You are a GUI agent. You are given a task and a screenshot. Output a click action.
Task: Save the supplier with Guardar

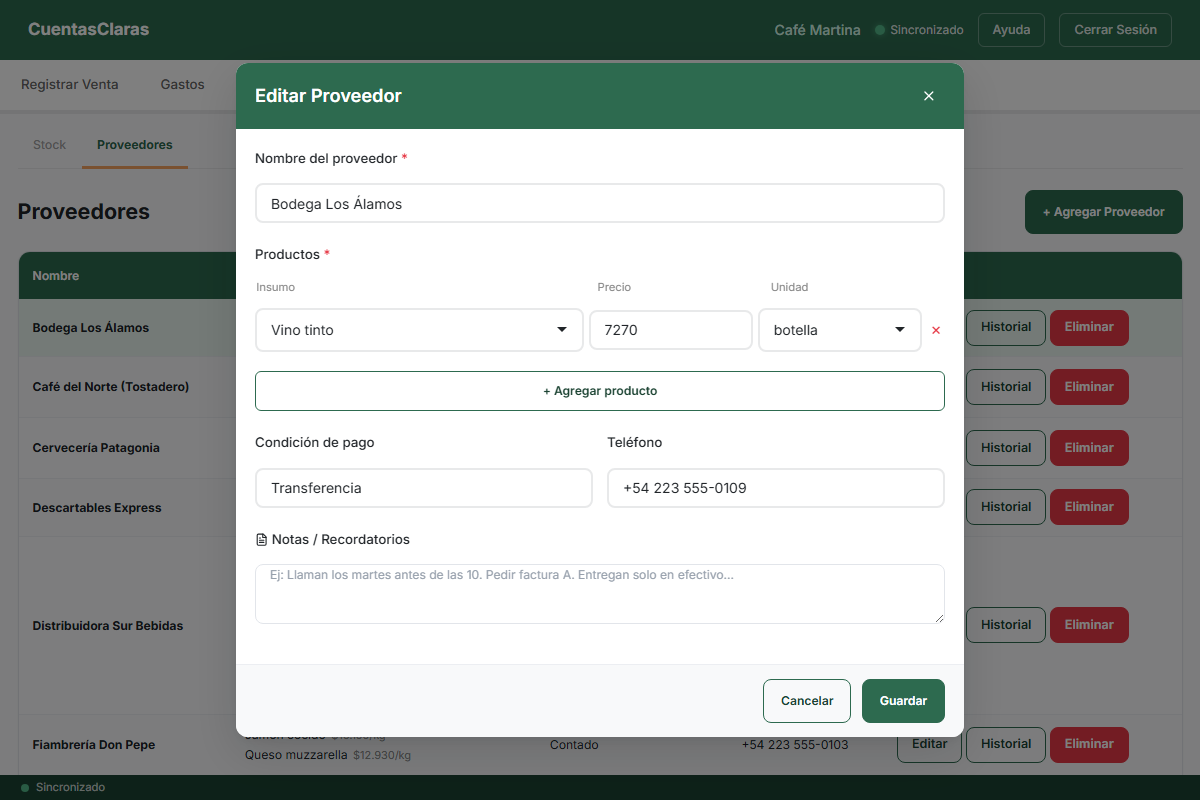click(x=903, y=701)
